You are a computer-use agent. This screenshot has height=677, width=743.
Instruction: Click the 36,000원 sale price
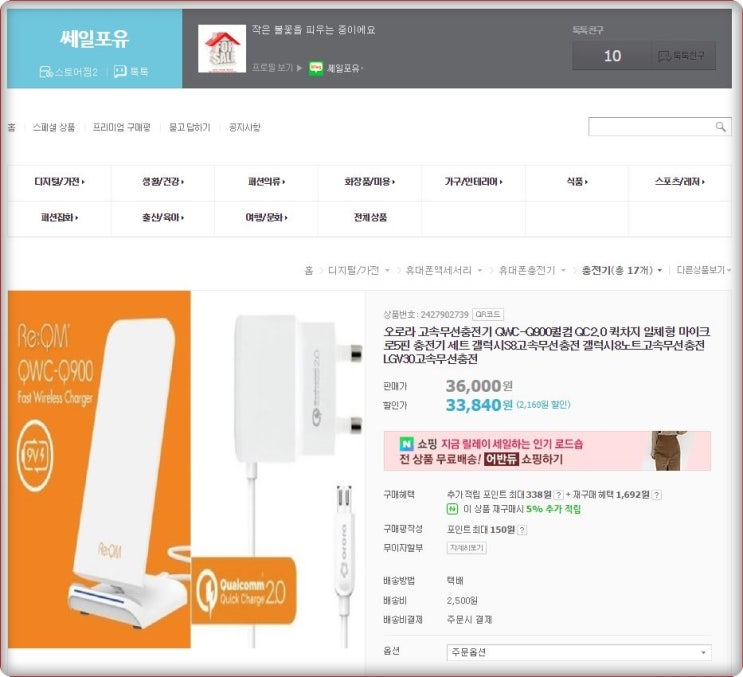479,386
